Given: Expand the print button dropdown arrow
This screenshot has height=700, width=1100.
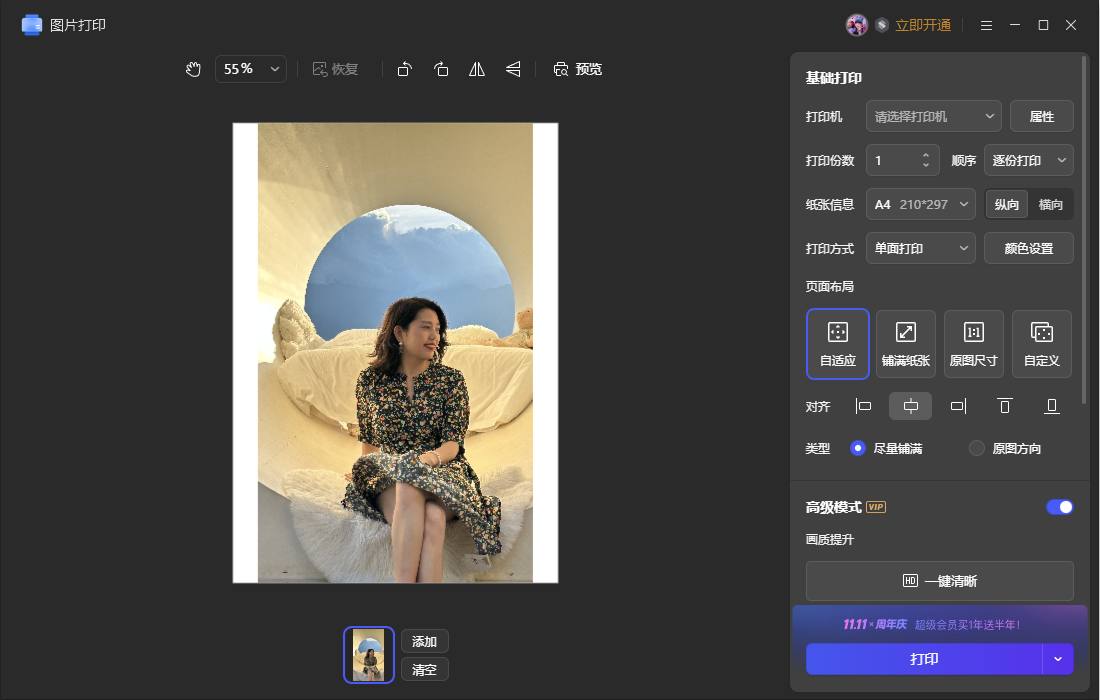Looking at the screenshot, I should pyautogui.click(x=1058, y=659).
